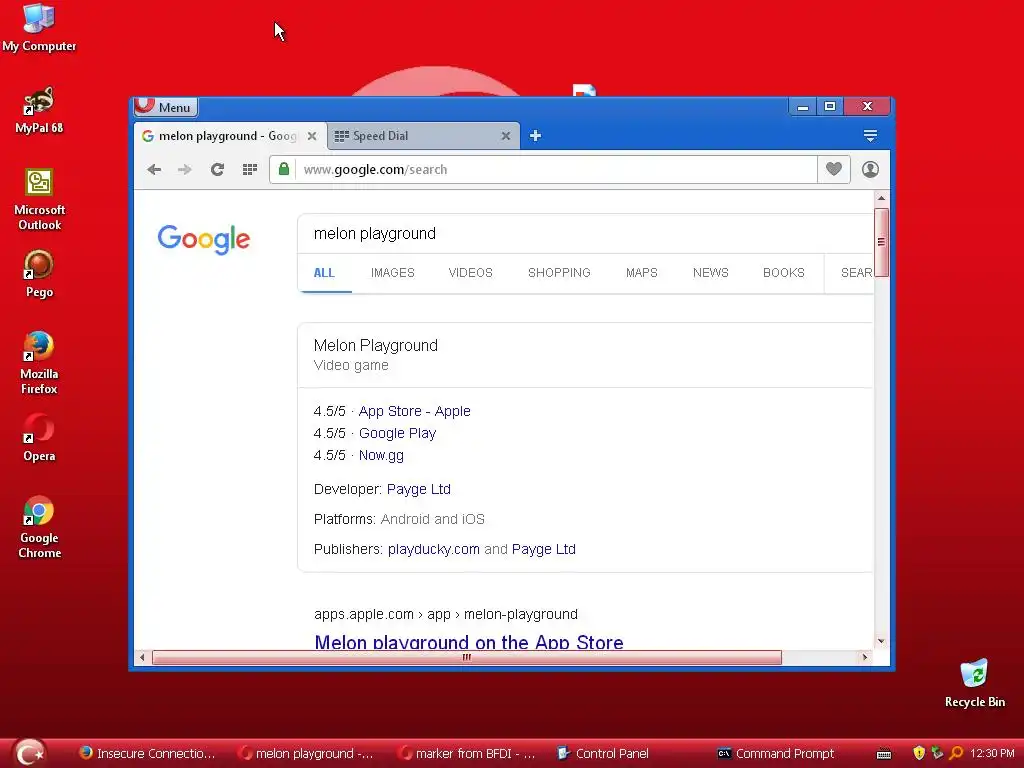Open the Opera Menu button

point(166,106)
